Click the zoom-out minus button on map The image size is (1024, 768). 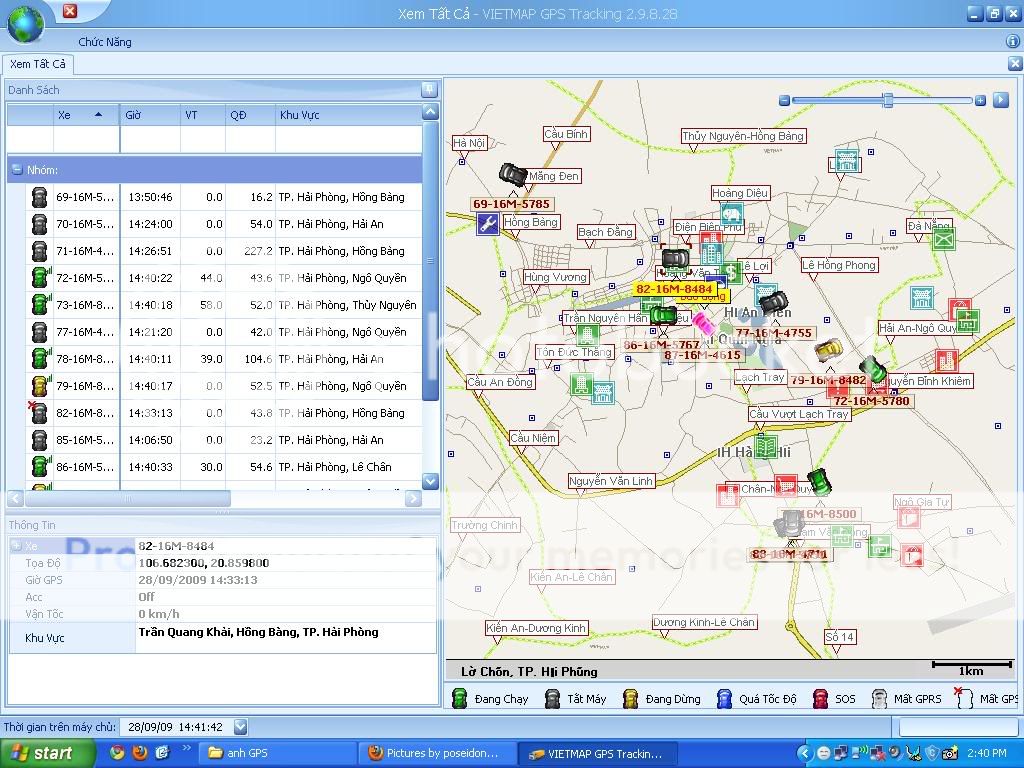click(783, 100)
